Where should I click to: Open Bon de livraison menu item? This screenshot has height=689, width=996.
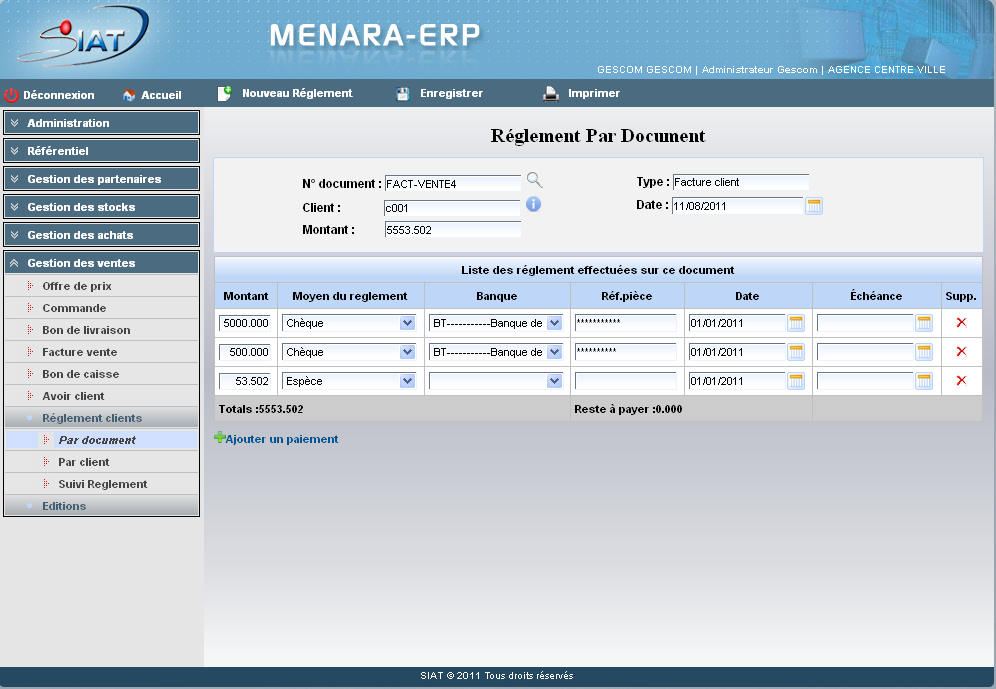102,330
